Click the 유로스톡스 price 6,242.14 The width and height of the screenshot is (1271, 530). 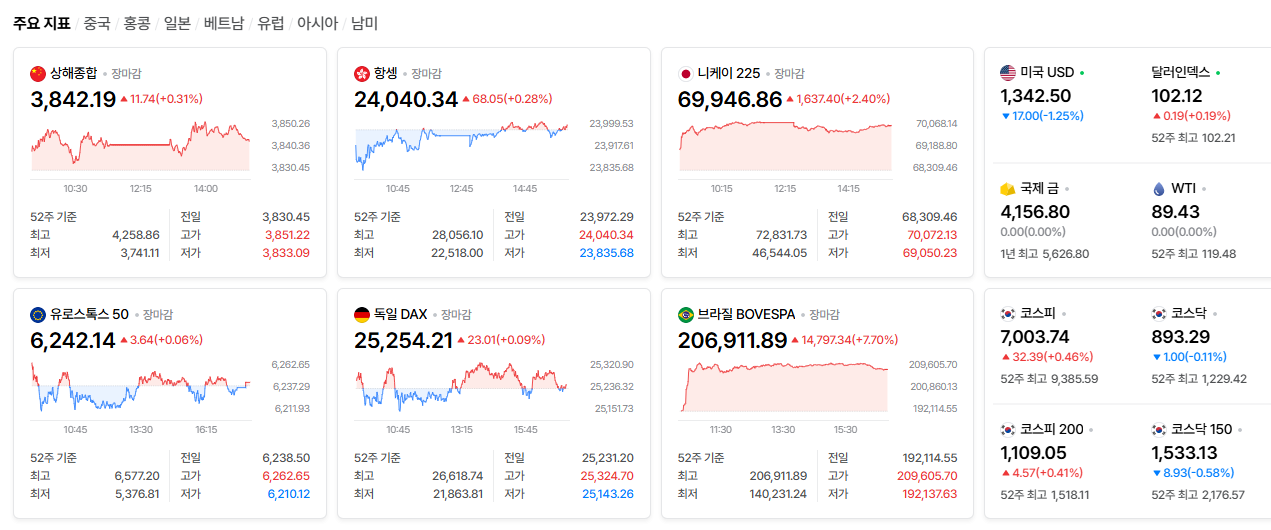[x=73, y=340]
